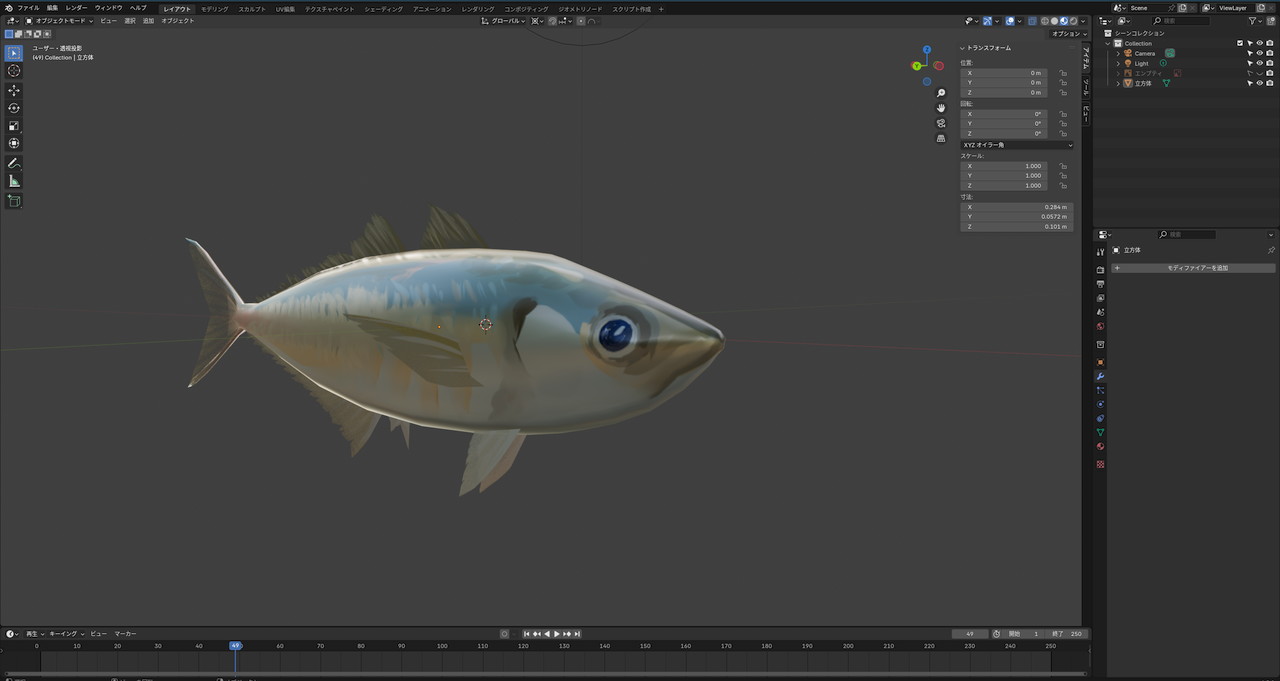This screenshot has height=681, width=1280.
Task: Click the hand pan-view icon in the viewport
Action: click(941, 108)
